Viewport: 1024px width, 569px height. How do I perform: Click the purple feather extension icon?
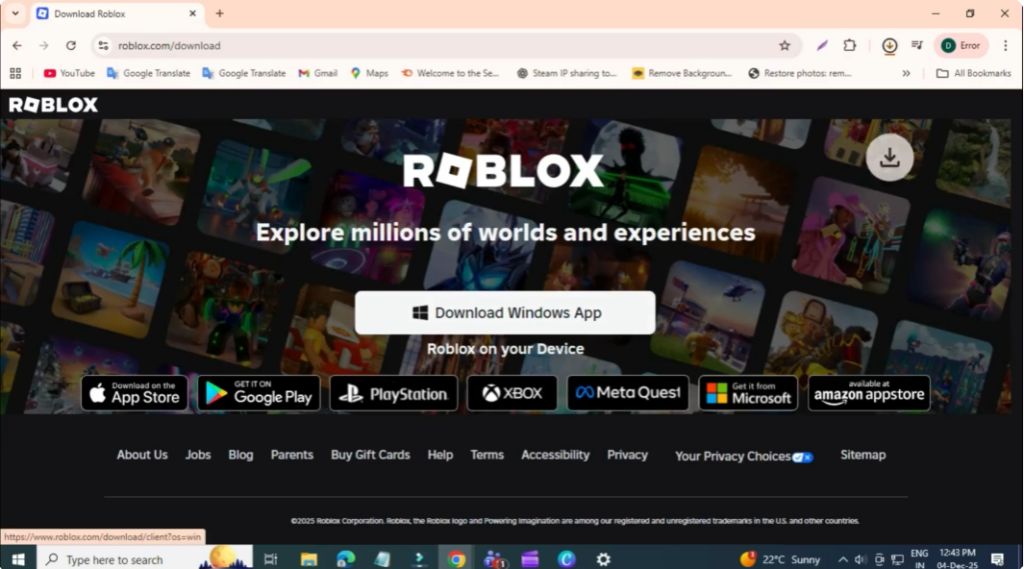pos(822,46)
